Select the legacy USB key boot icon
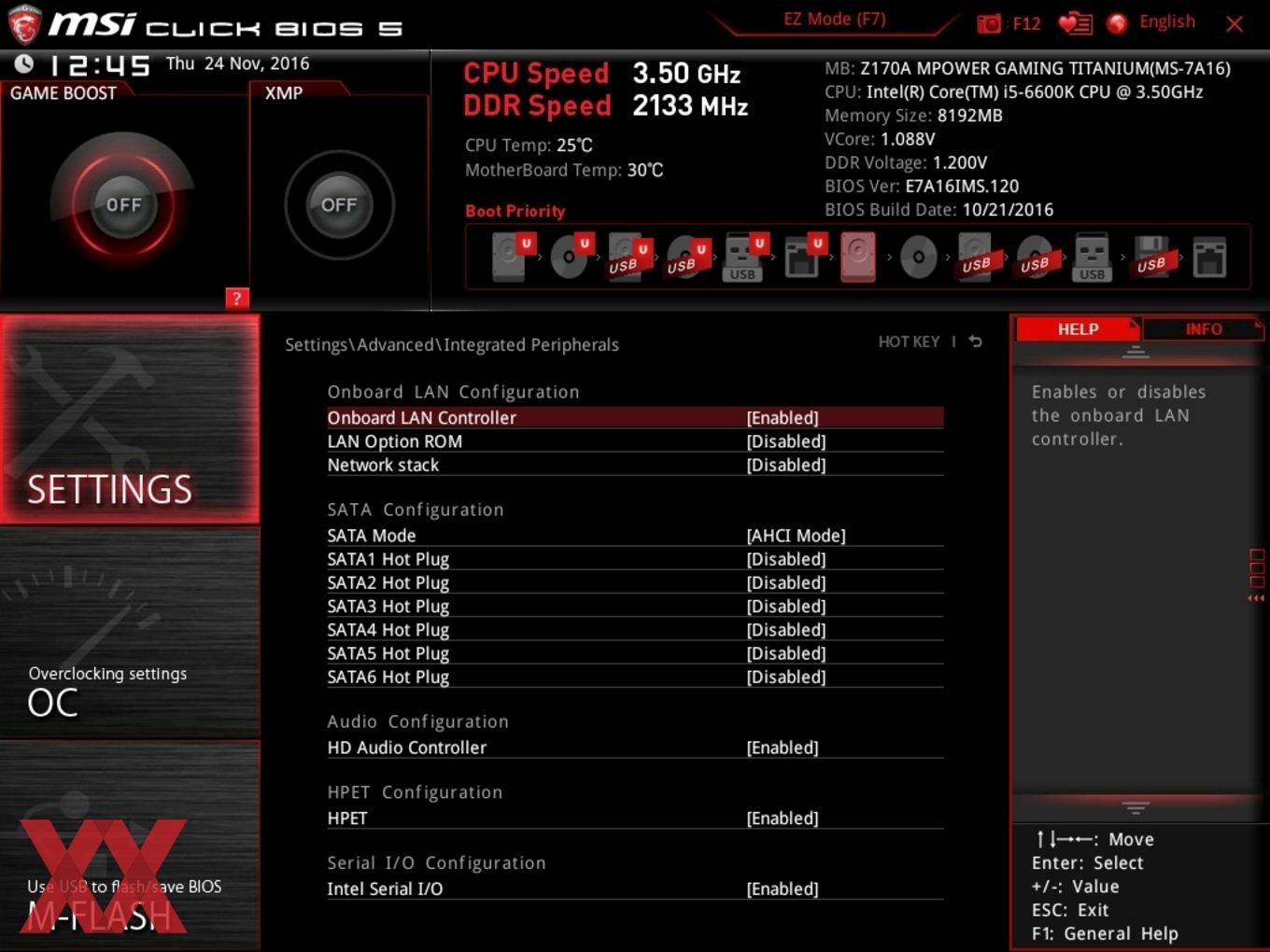The width and height of the screenshot is (1270, 952). pyautogui.click(x=1092, y=257)
